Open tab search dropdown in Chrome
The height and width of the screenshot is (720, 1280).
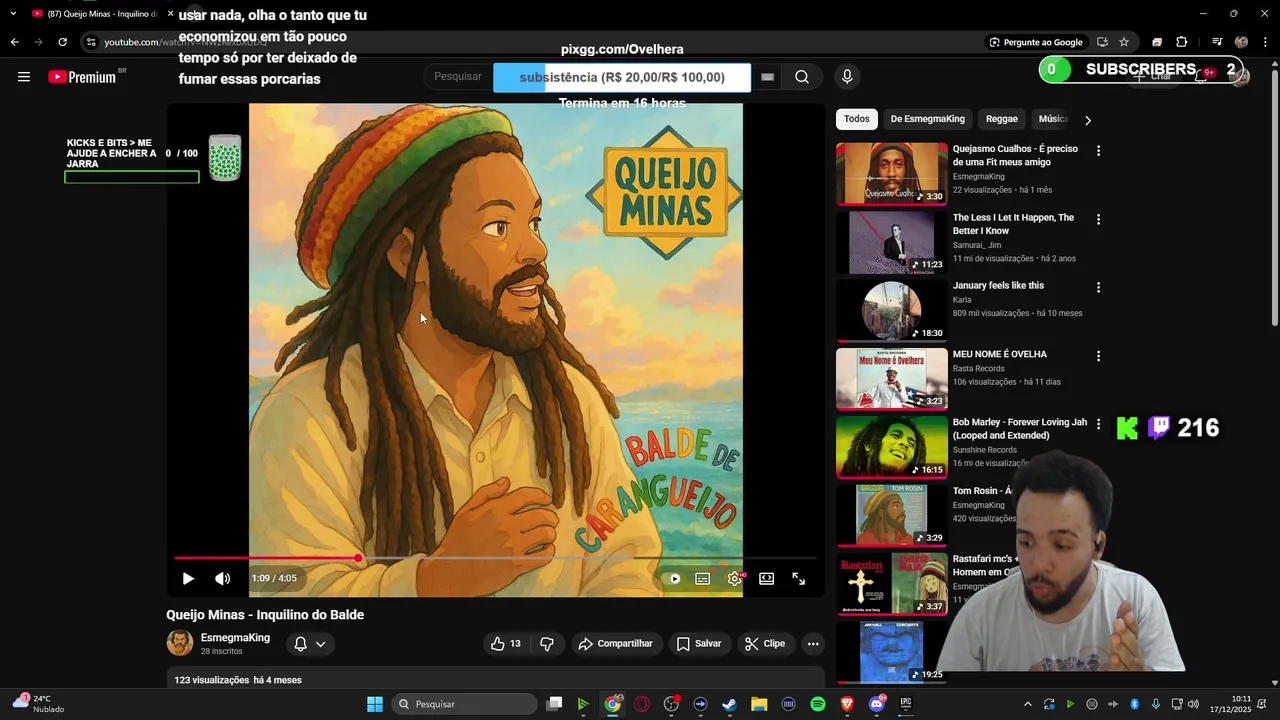[13, 14]
